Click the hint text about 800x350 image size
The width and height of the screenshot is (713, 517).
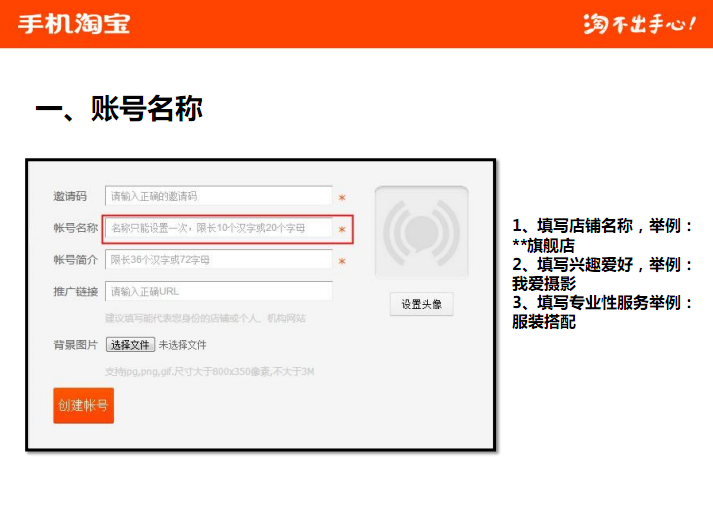click(x=210, y=371)
